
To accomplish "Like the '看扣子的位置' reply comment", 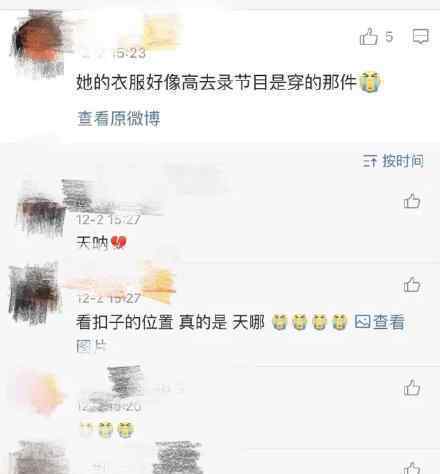I will tap(412, 284).
